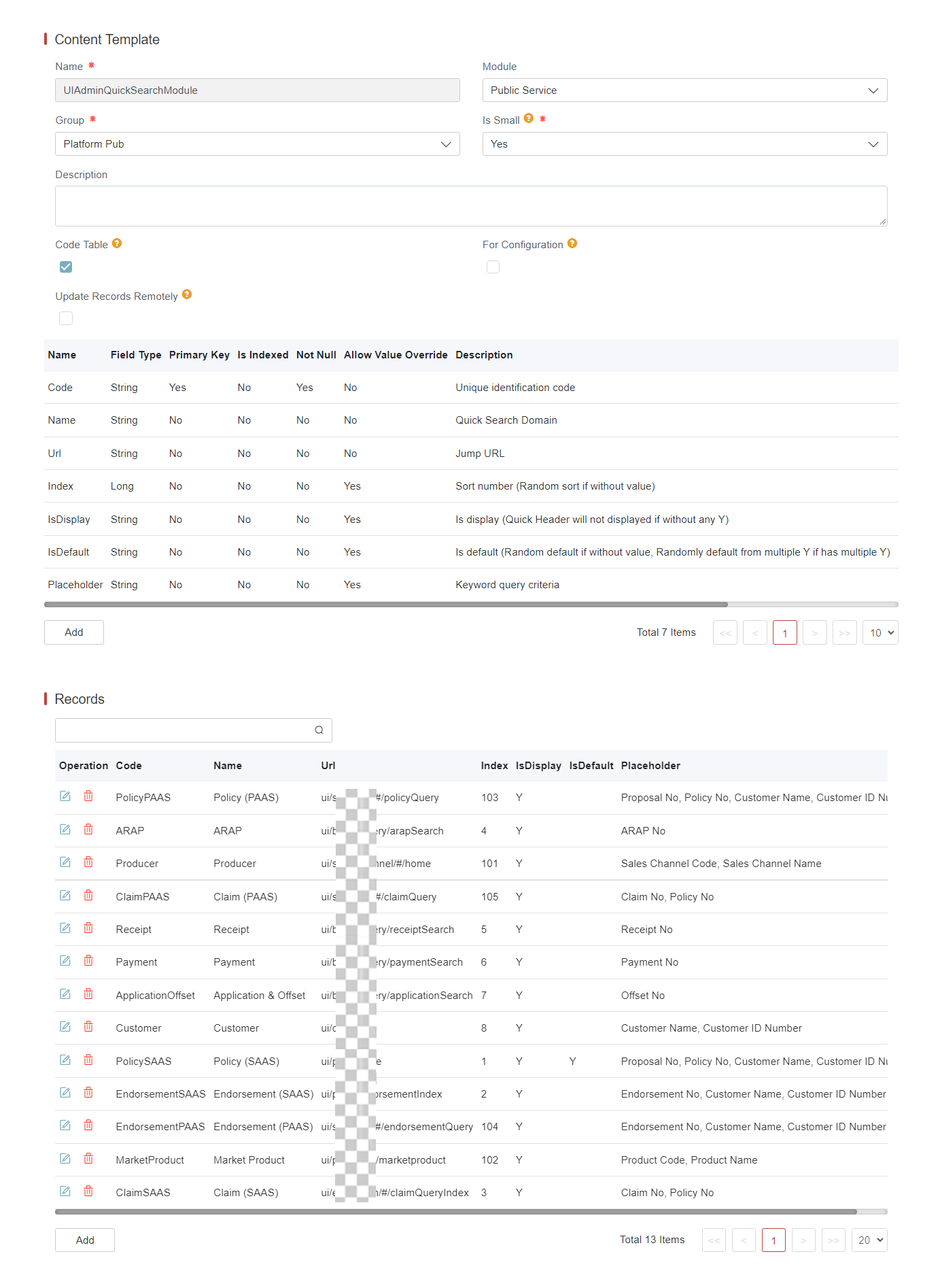
Task: Select the 'Quick Search Domain' description cell
Action: coord(506,420)
